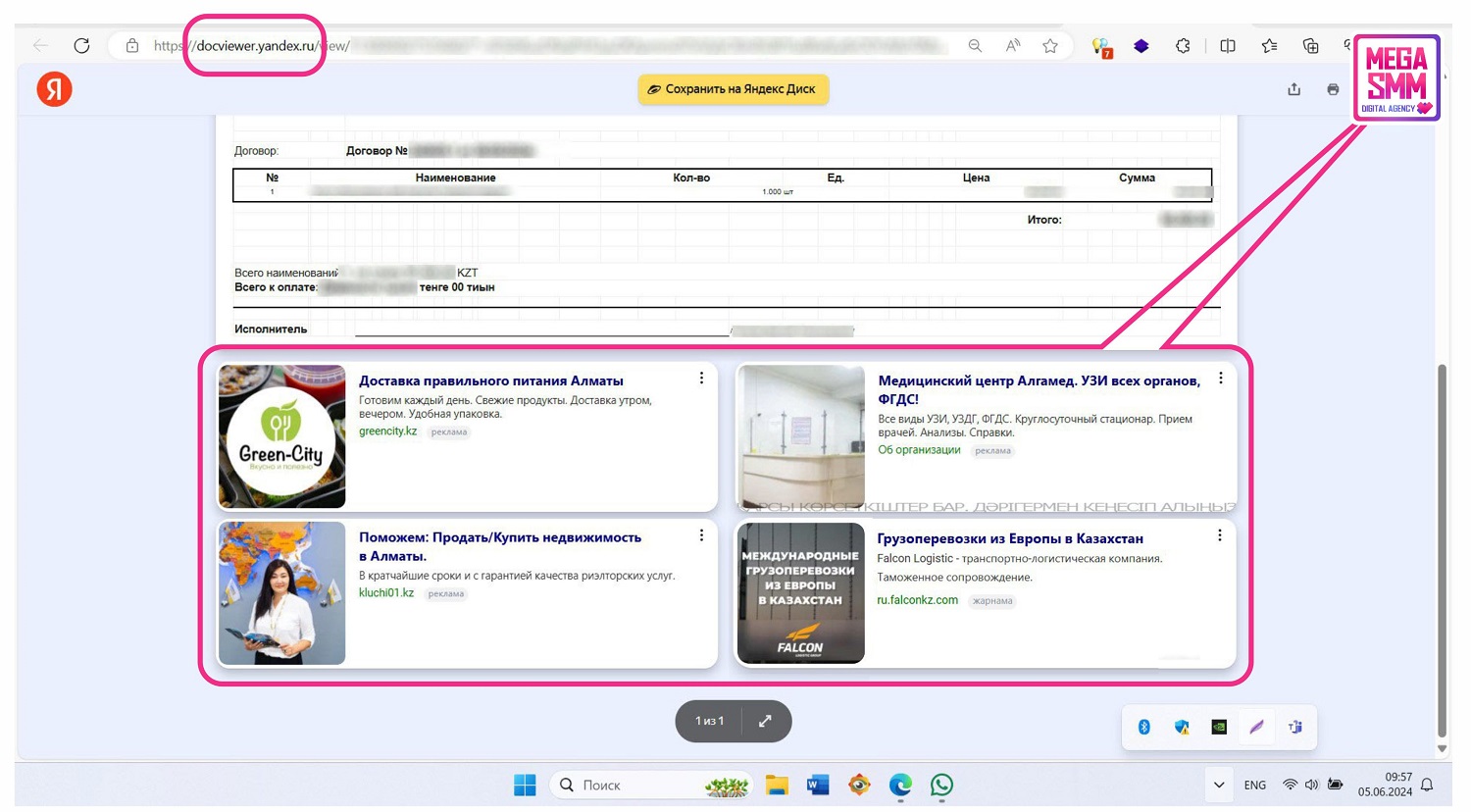Switch ENG input language indicator
This screenshot has height=812, width=1471.
tap(1254, 785)
